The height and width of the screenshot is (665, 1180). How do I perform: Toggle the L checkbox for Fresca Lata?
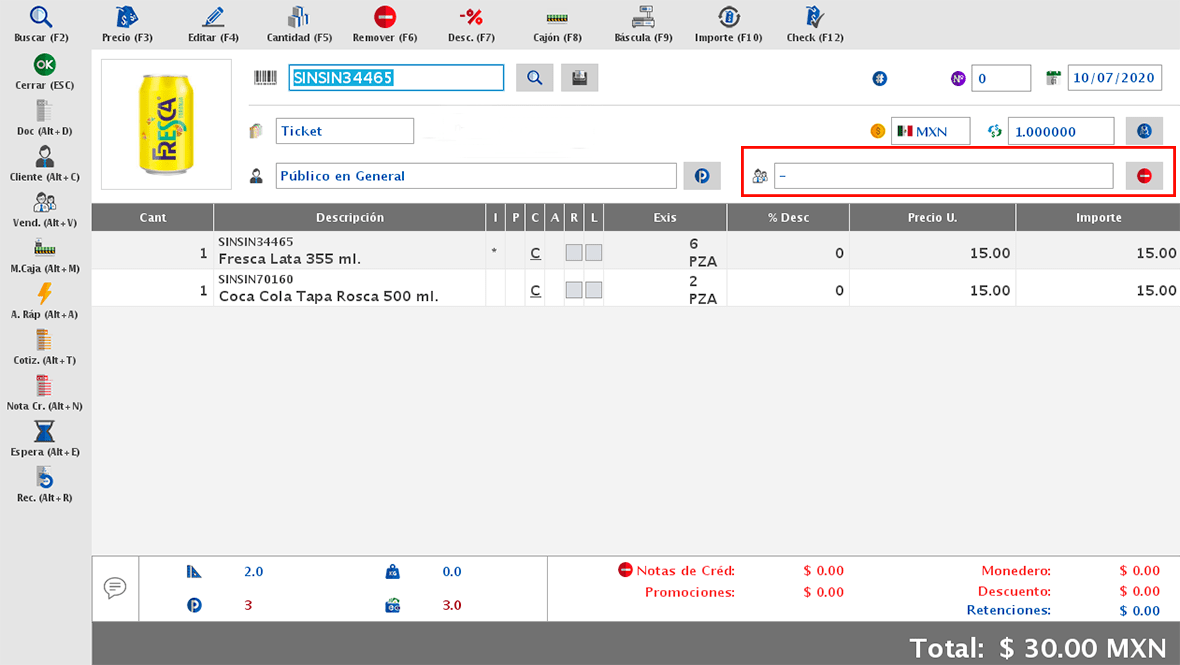[593, 253]
